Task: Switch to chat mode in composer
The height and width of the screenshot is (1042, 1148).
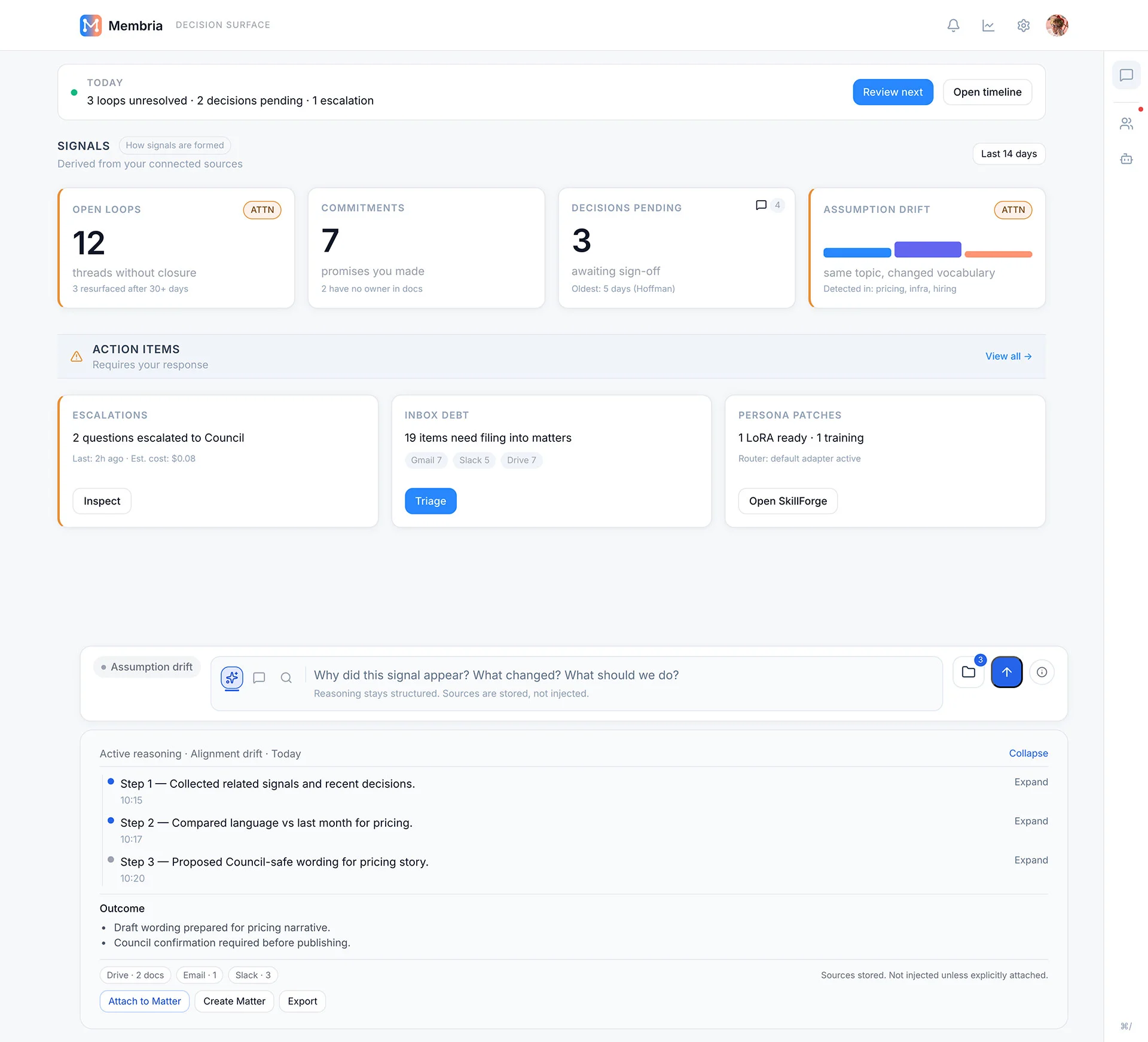Action: pyautogui.click(x=259, y=677)
